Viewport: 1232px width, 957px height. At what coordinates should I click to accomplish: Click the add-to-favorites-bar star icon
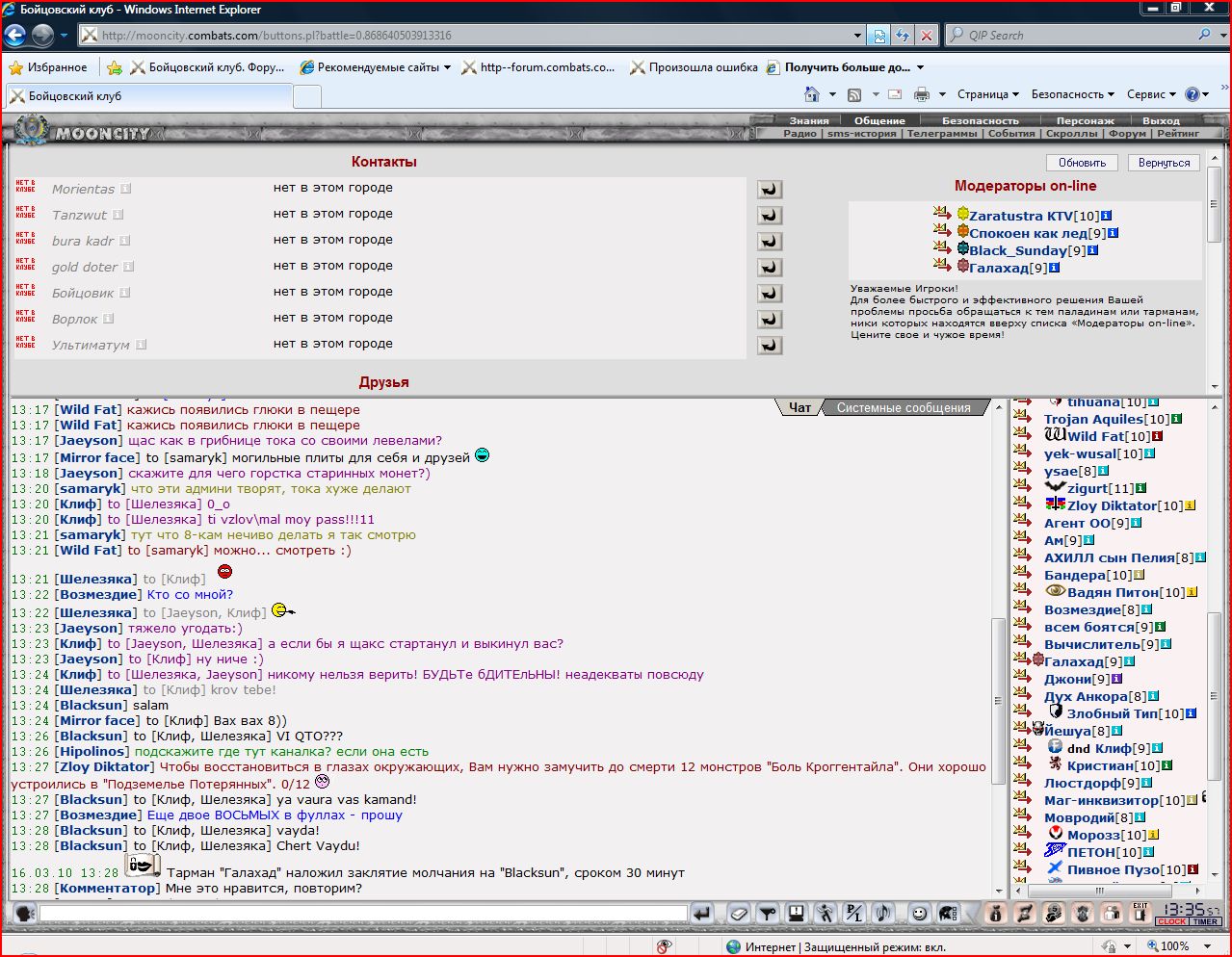(115, 67)
